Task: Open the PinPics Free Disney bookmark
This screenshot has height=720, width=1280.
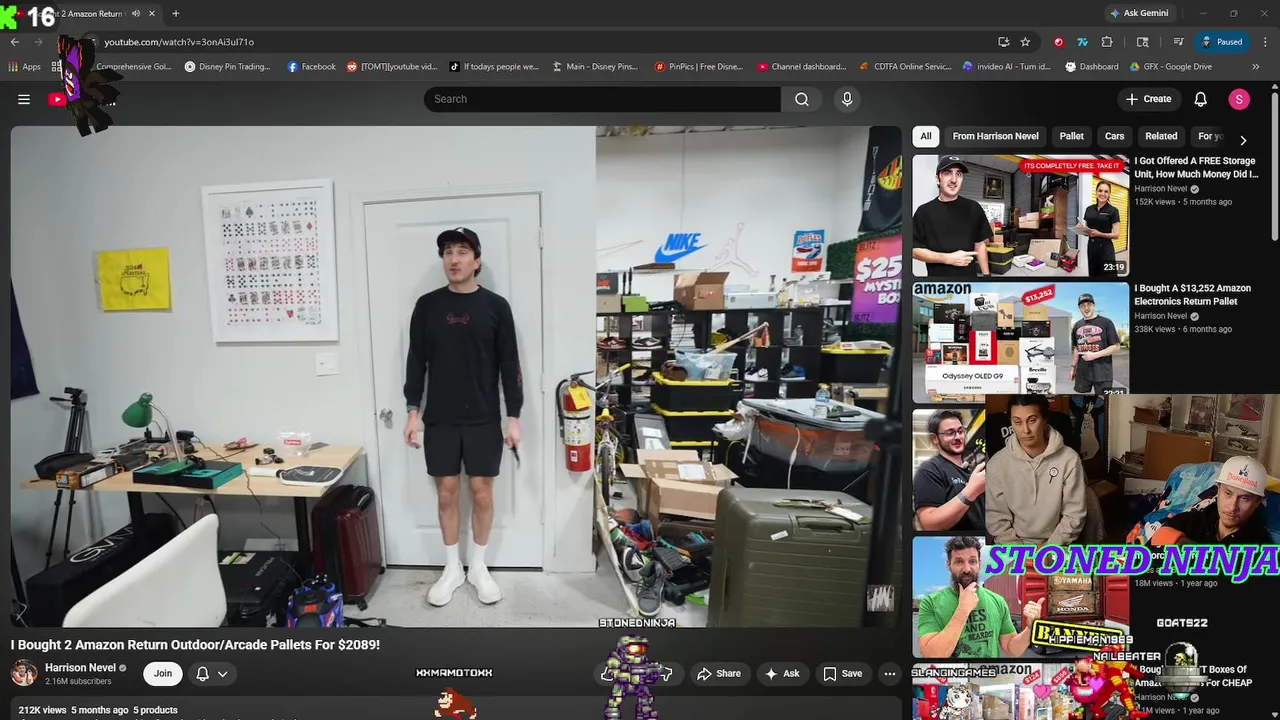Action: click(x=699, y=67)
